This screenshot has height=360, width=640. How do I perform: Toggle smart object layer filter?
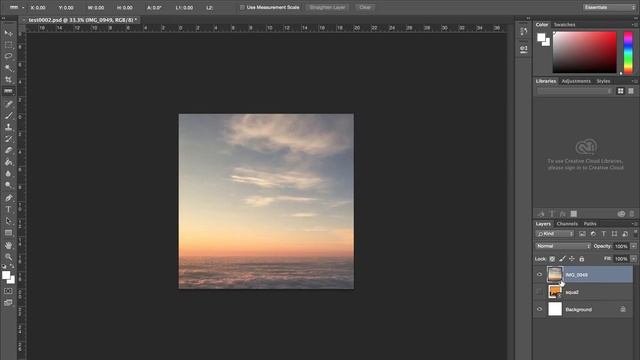(x=625, y=234)
